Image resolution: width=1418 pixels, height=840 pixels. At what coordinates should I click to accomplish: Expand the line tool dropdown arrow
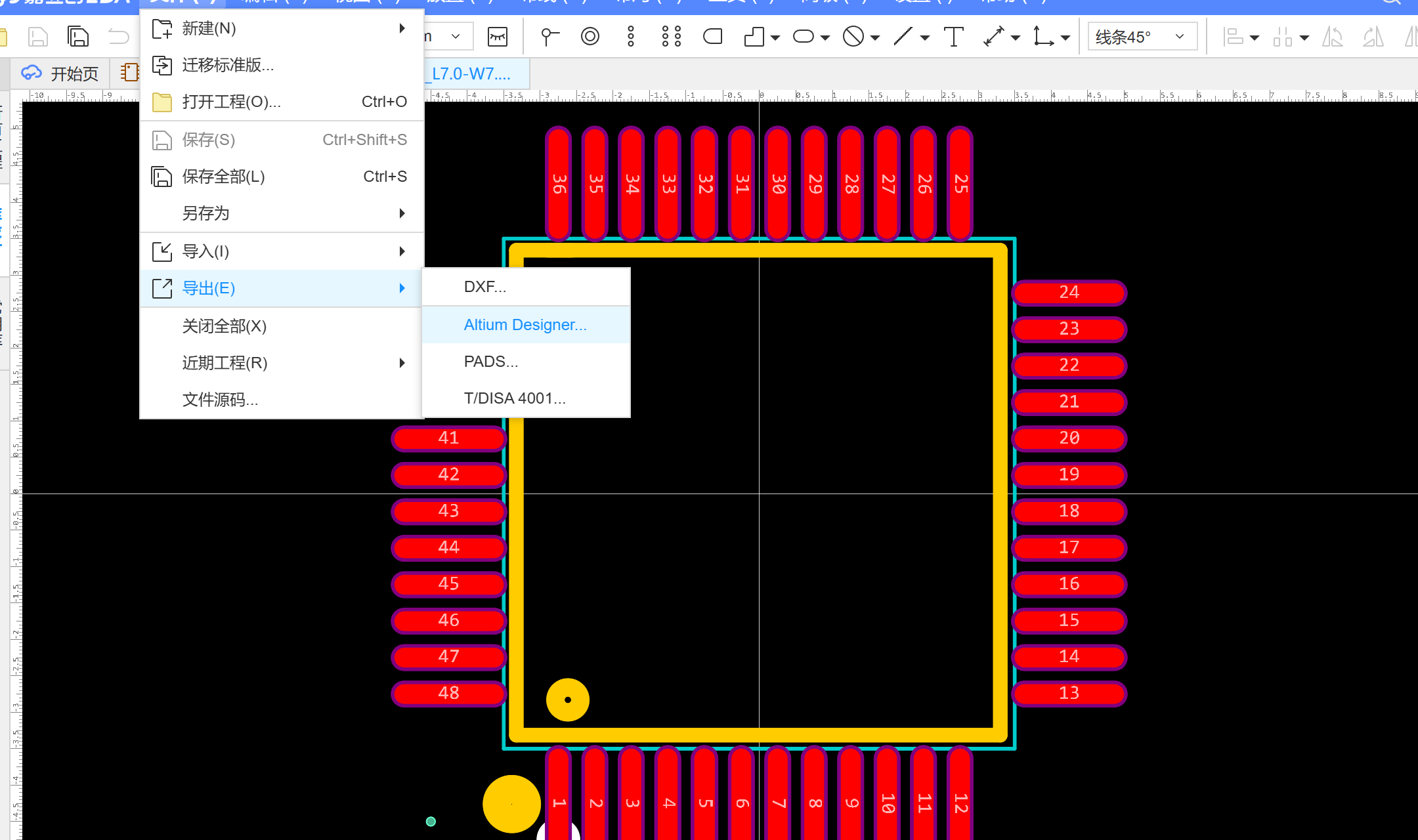[x=925, y=38]
